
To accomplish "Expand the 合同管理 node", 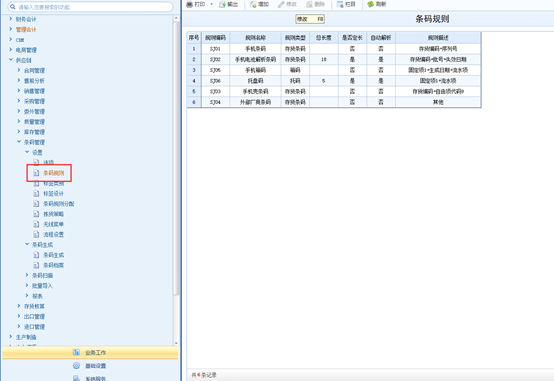I will (x=19, y=70).
